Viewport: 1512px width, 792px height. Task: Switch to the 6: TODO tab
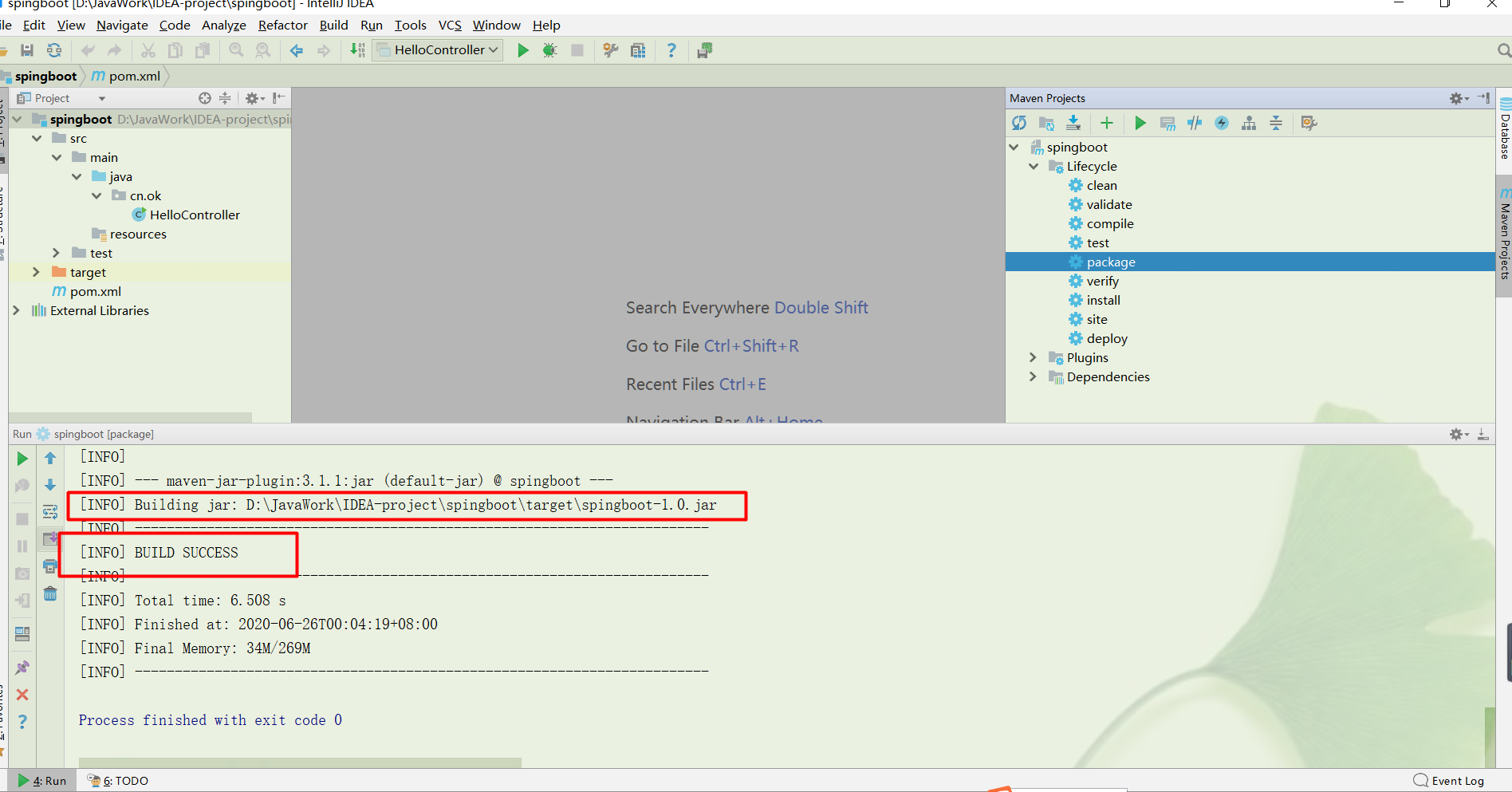pos(118,781)
